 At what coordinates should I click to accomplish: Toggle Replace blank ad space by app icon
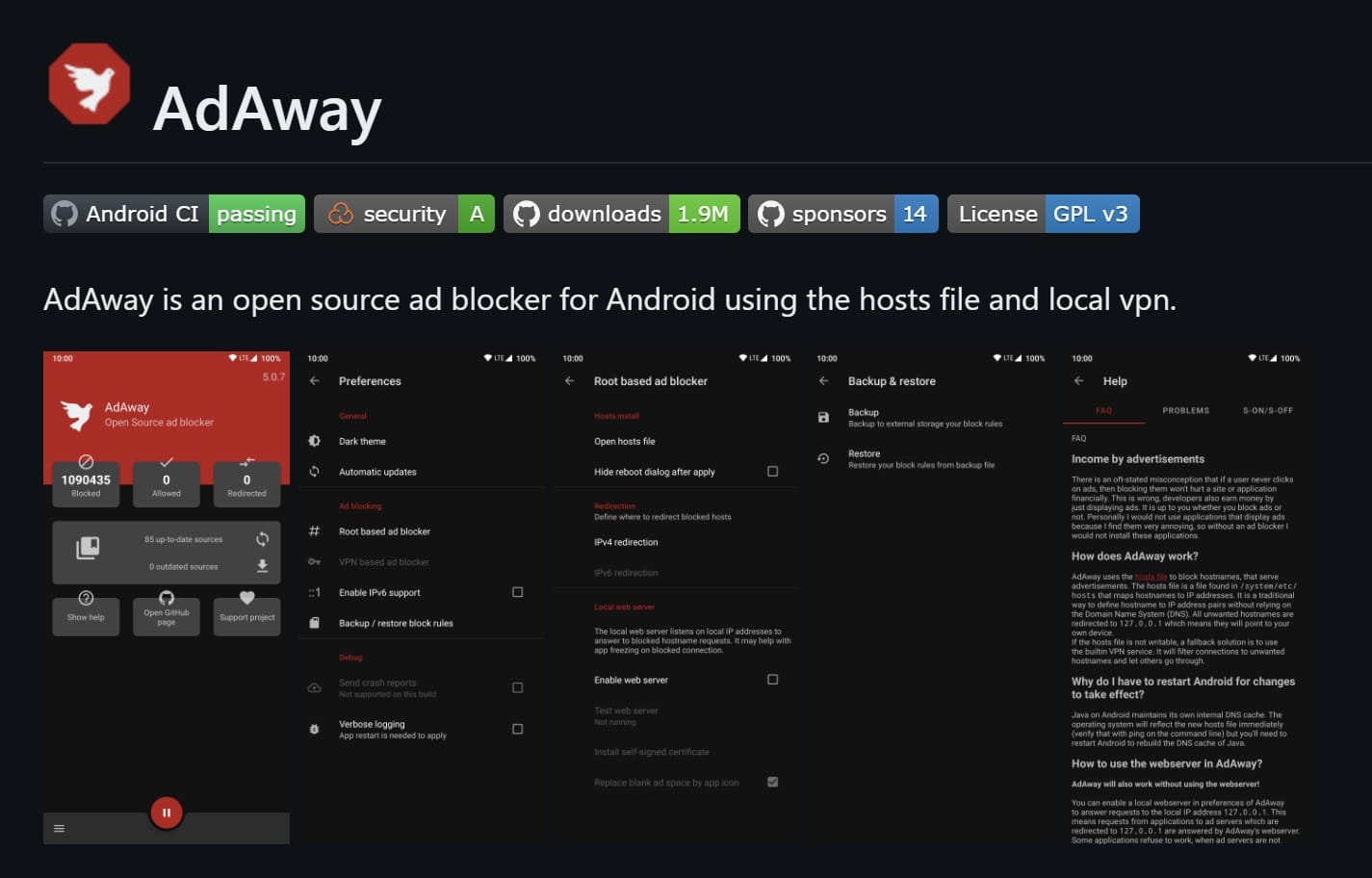tap(772, 782)
